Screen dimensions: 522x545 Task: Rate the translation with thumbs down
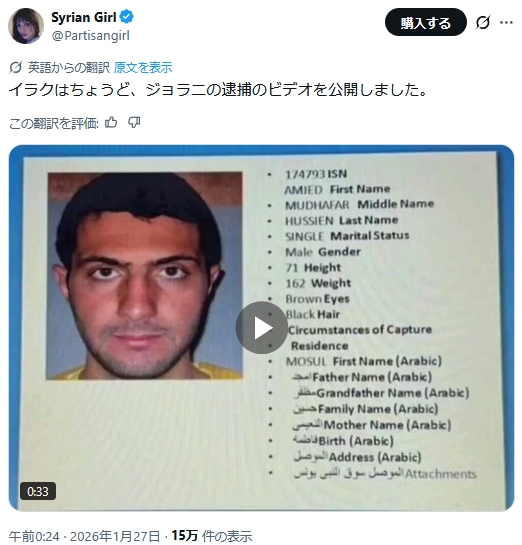[134, 122]
